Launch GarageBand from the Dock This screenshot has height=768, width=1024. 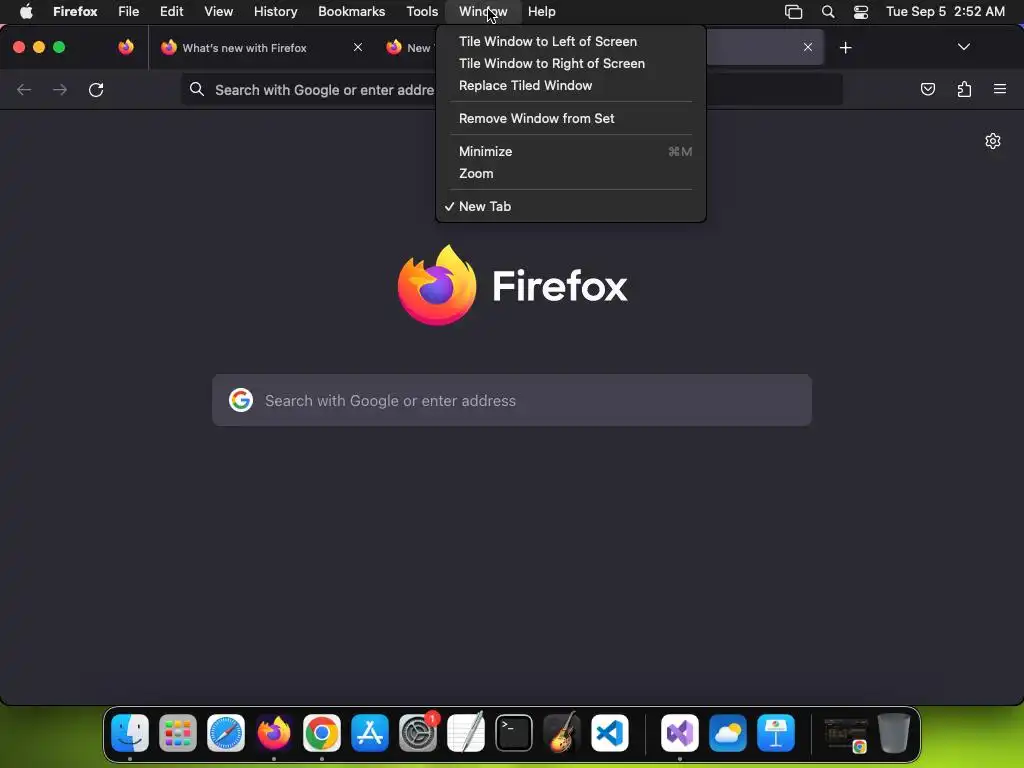pos(562,733)
